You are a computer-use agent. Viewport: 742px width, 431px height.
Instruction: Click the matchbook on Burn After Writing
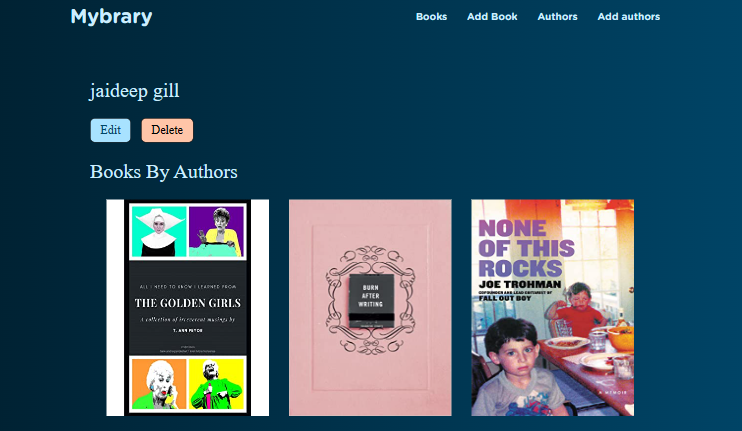(371, 300)
